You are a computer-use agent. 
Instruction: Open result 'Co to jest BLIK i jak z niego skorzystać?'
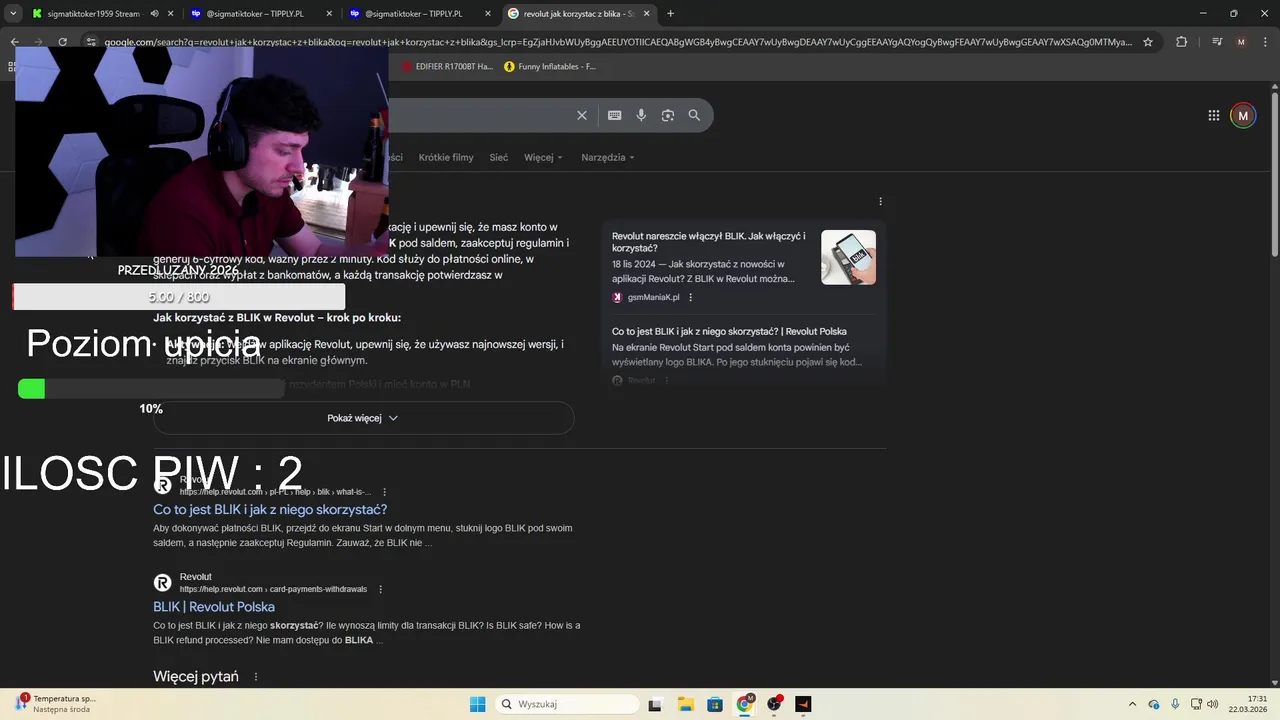click(270, 510)
